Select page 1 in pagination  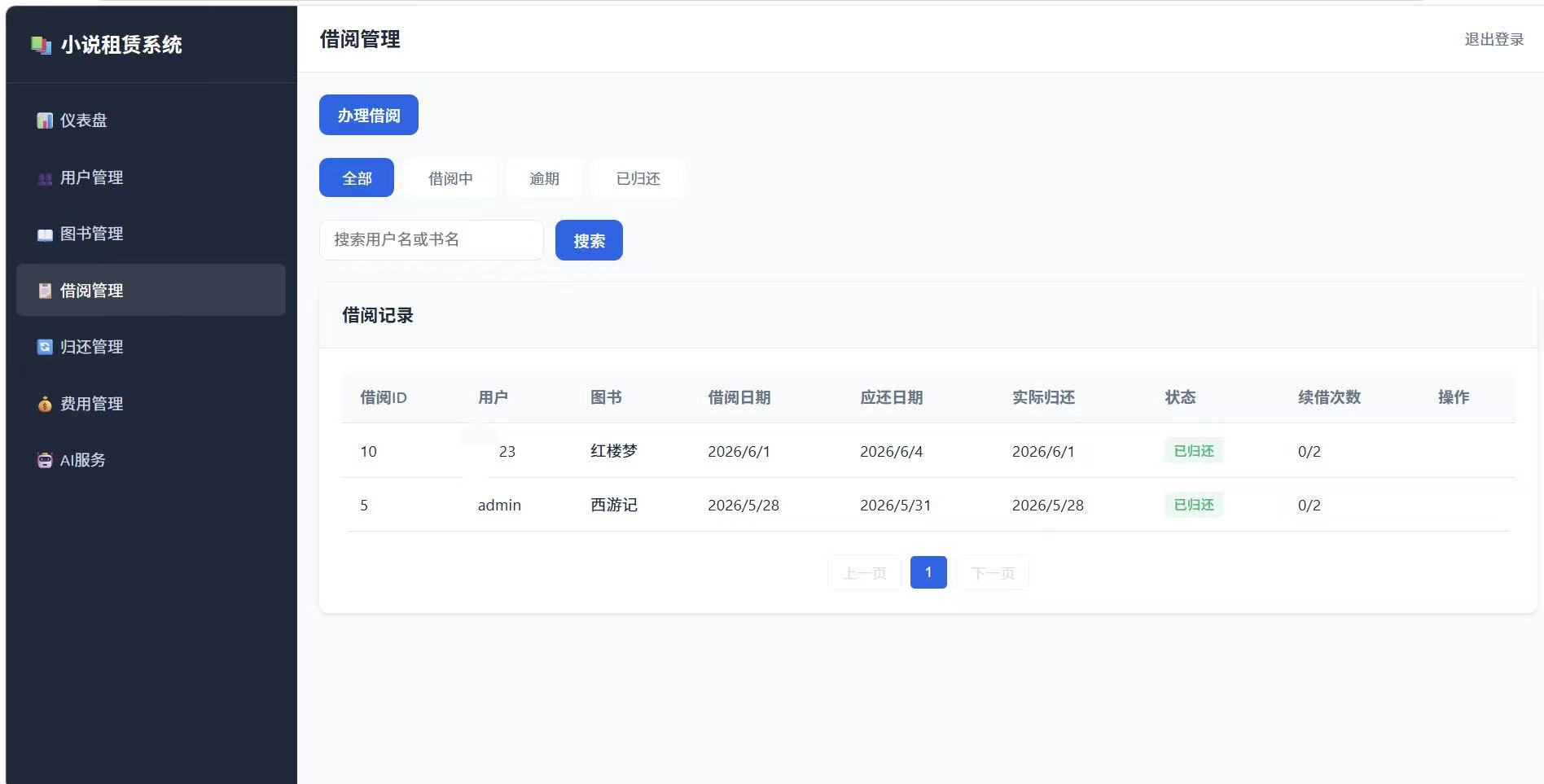[928, 572]
